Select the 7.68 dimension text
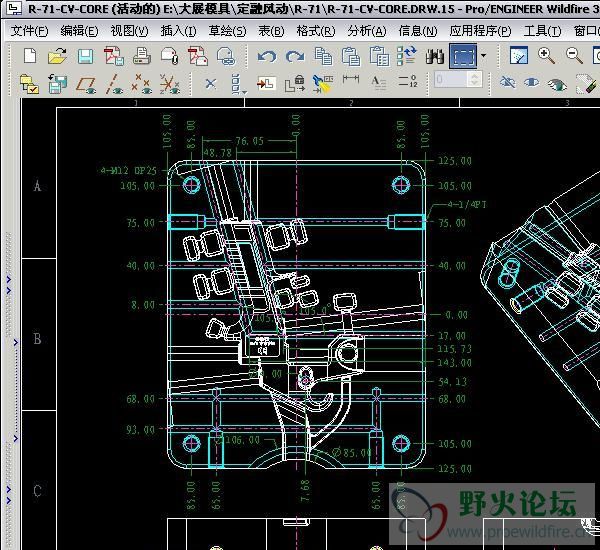The width and height of the screenshot is (600, 550). pos(305,491)
